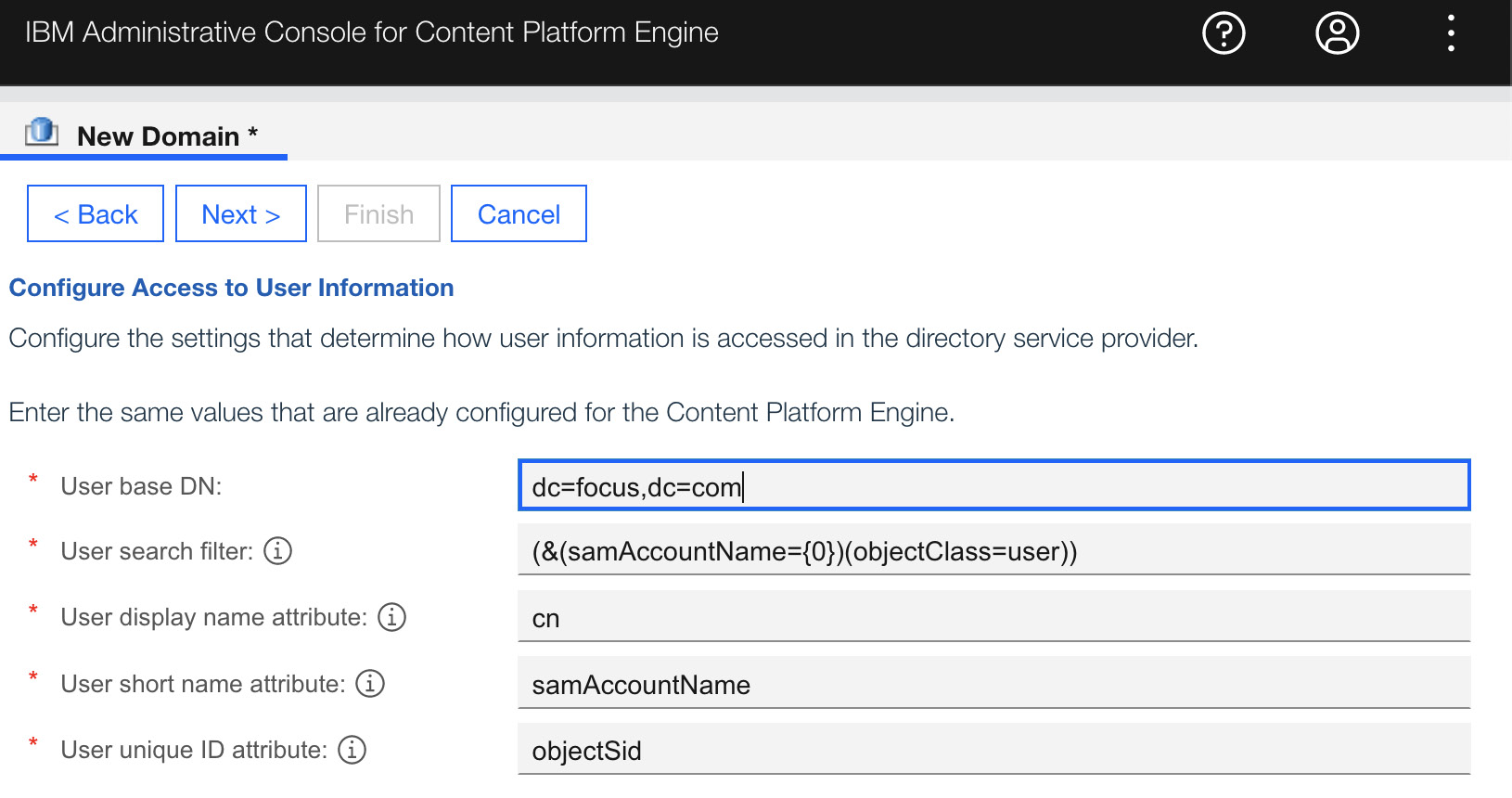Edit the User display name attribute field
This screenshot has width=1512, height=798.
994,617
